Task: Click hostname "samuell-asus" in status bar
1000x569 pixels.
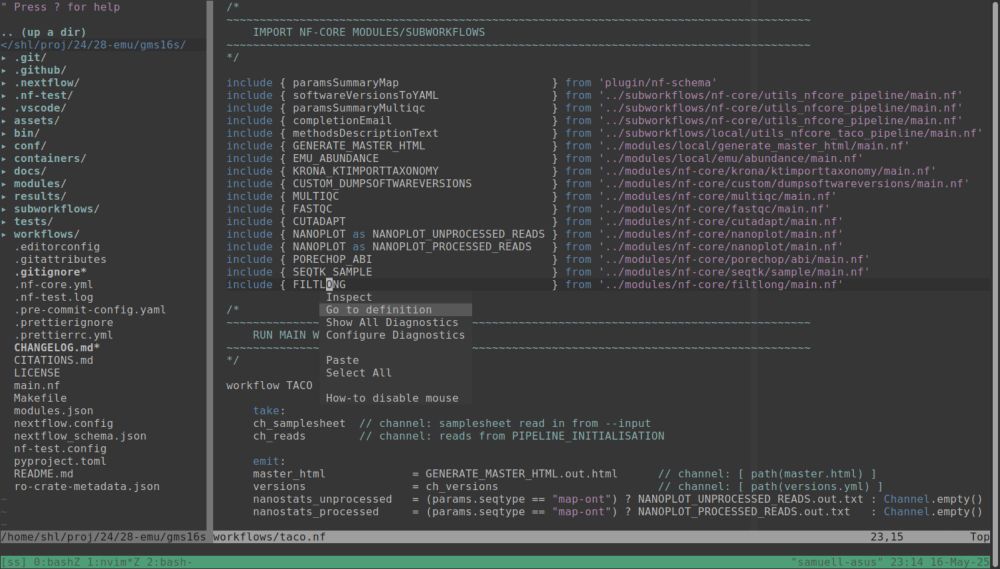Action: click(835, 562)
